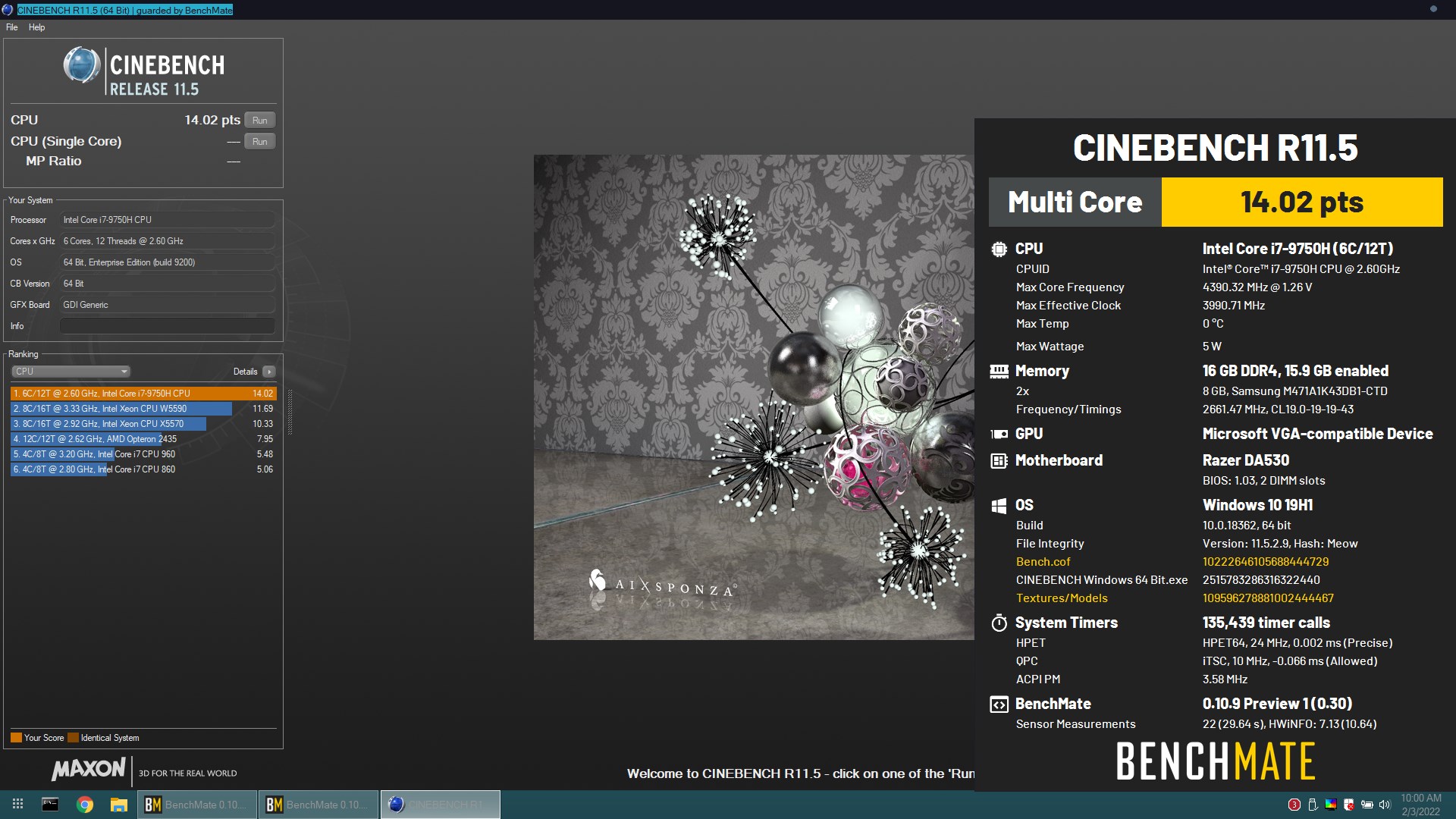Viewport: 1456px width, 819px height.
Task: Select the Xeon X5570 ranking entry
Action: (143, 424)
